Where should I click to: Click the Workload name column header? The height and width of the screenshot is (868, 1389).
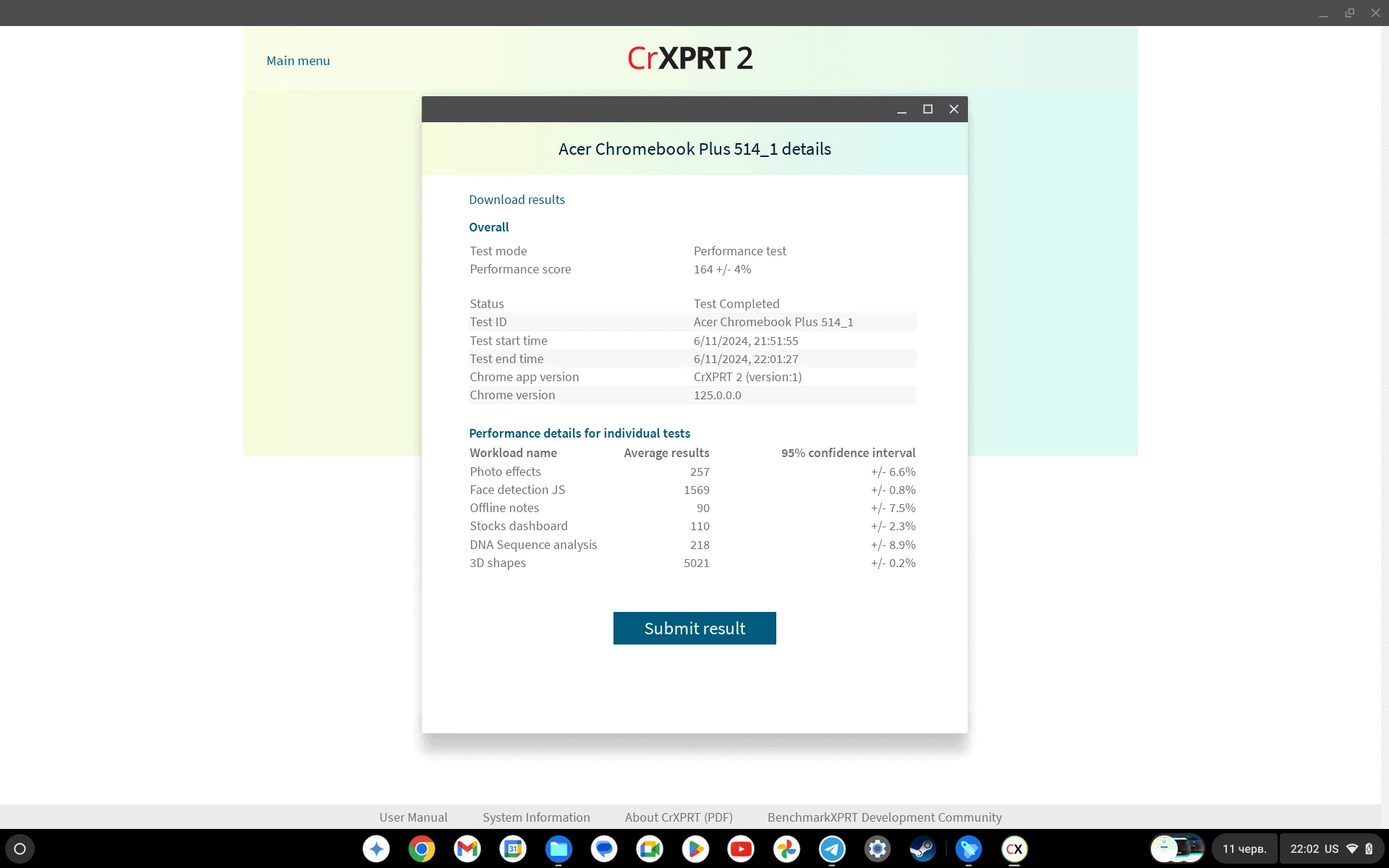pyautogui.click(x=513, y=453)
